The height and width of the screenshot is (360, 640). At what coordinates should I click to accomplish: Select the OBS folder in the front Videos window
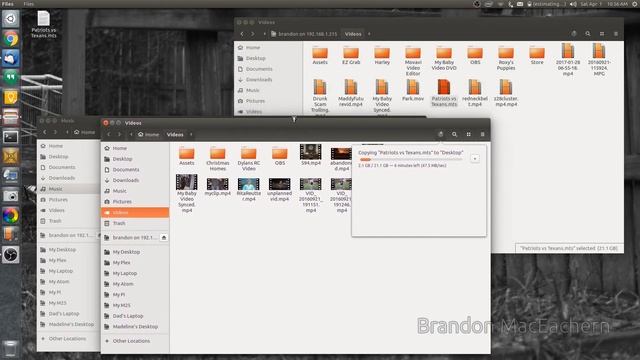(280, 156)
